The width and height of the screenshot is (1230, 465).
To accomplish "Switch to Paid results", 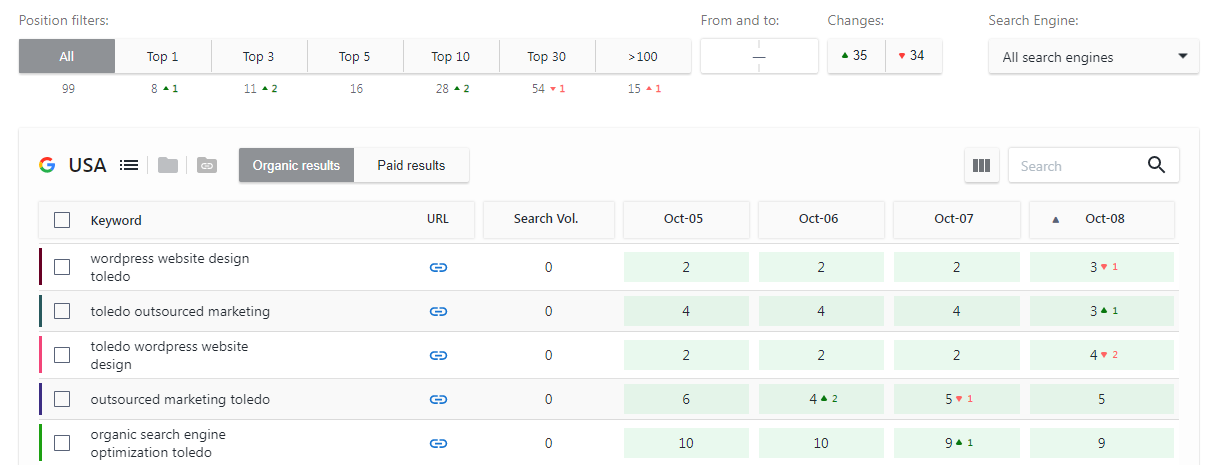I will 411,165.
